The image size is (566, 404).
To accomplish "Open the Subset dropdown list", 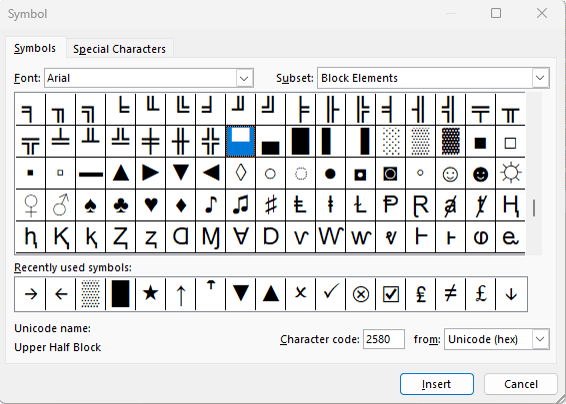I will (x=540, y=78).
